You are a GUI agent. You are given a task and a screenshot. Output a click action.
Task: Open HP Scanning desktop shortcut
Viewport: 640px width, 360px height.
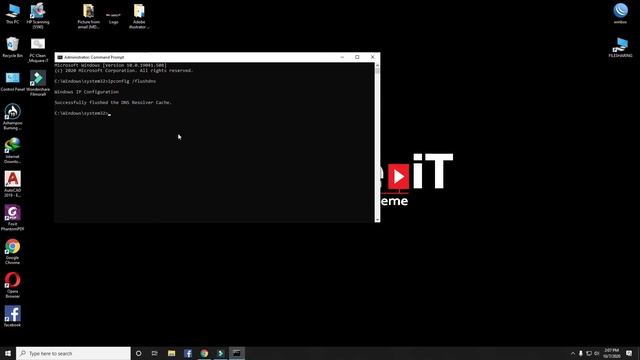point(38,16)
